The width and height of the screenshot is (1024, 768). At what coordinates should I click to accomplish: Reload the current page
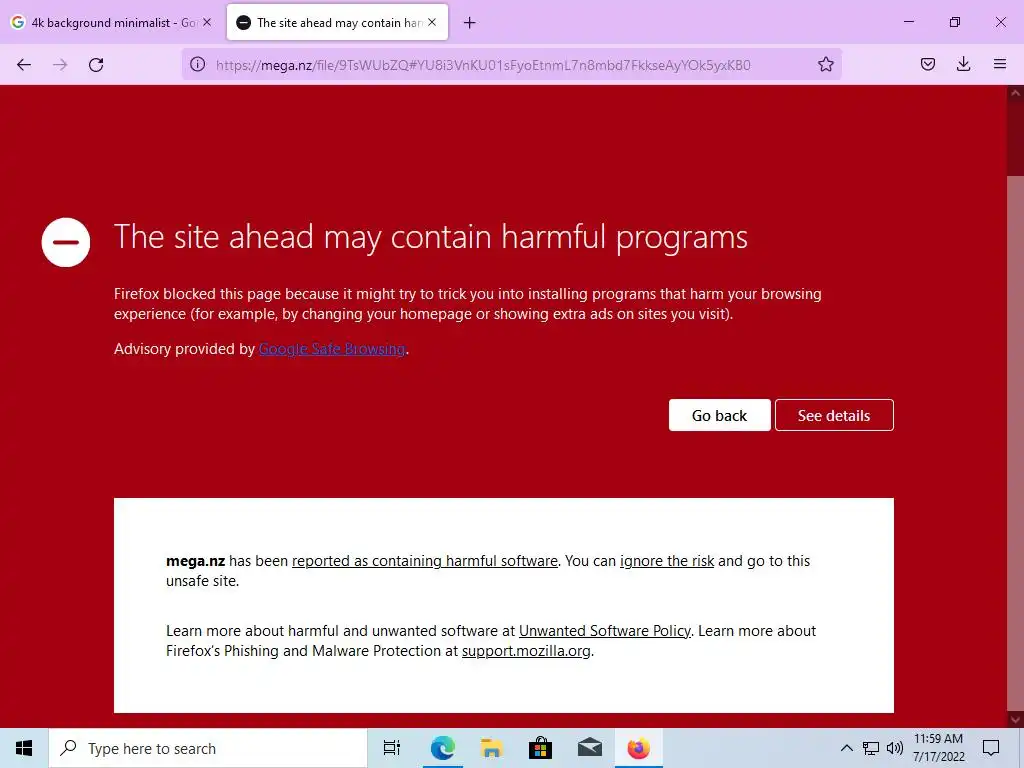pos(96,65)
